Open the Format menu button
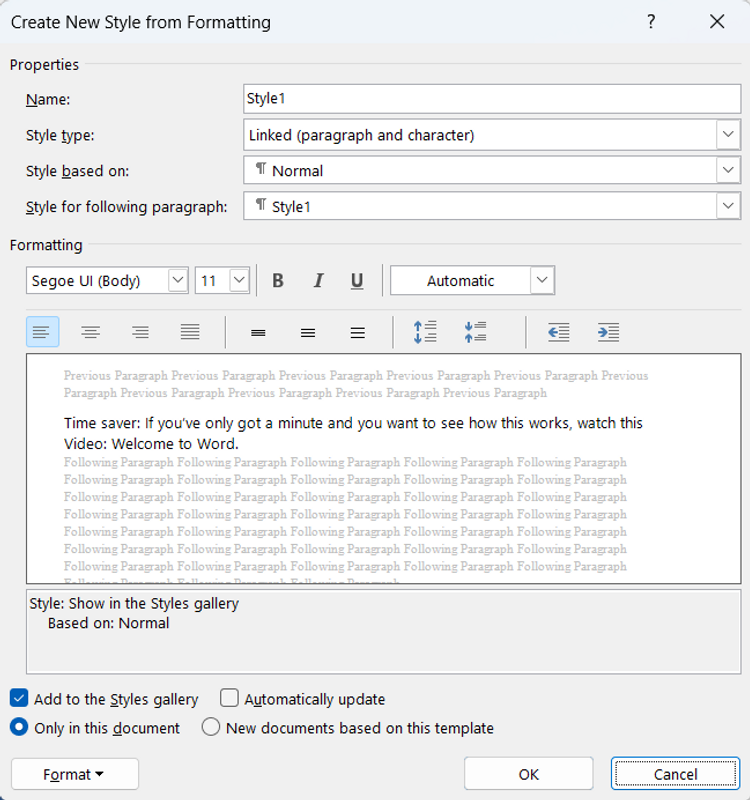 point(74,774)
